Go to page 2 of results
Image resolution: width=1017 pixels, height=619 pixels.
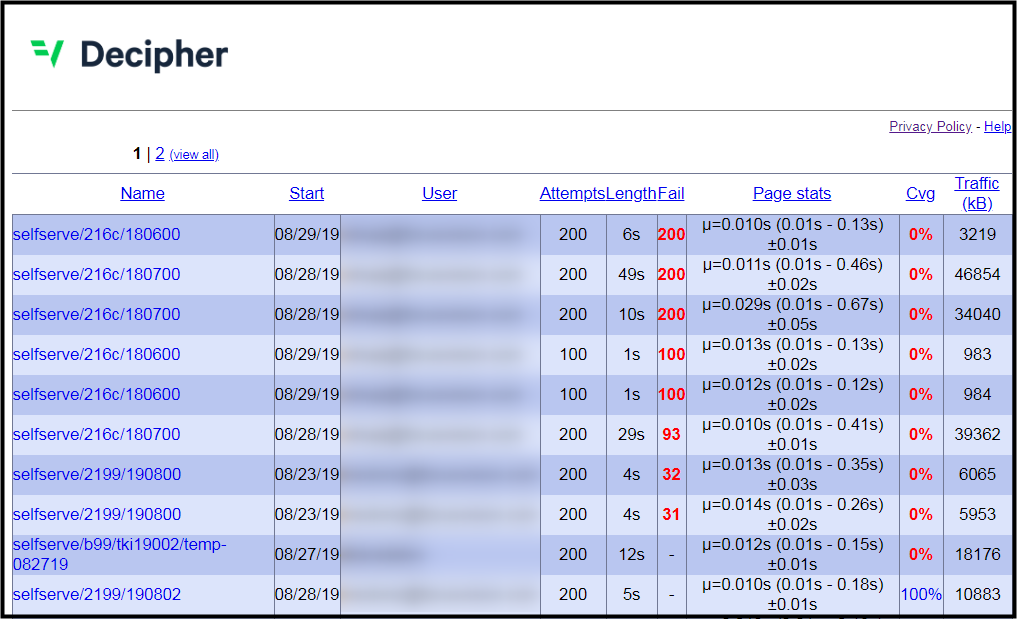click(160, 154)
